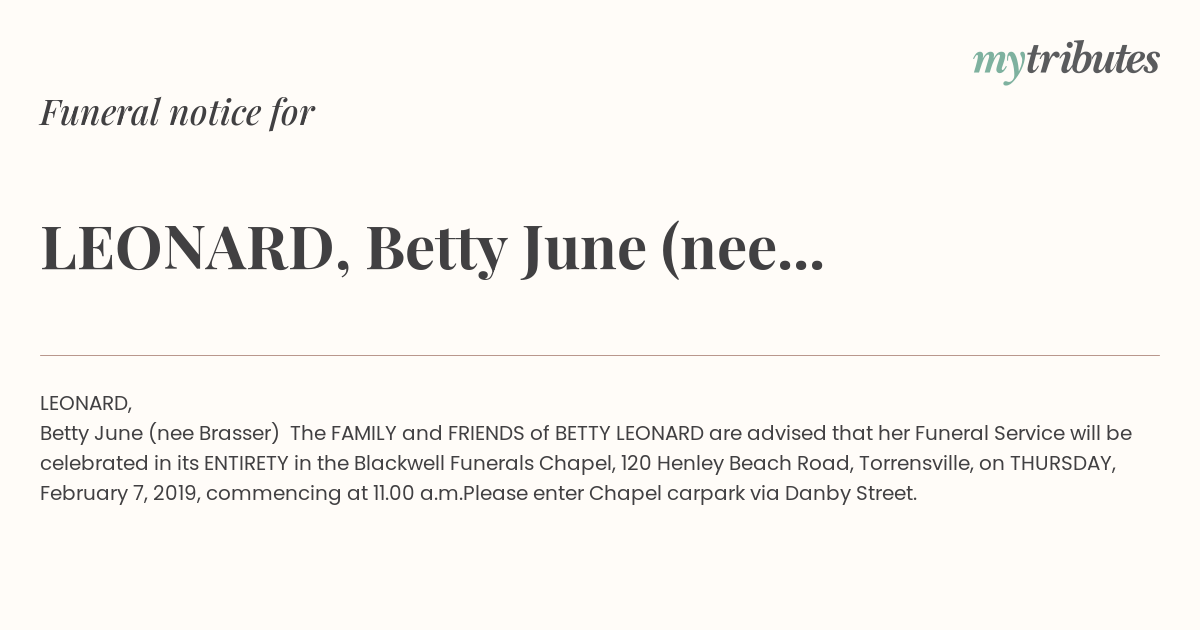The image size is (1200, 630).
Task: Click the word 'THURSDAY' in notice
Action: point(1060,463)
